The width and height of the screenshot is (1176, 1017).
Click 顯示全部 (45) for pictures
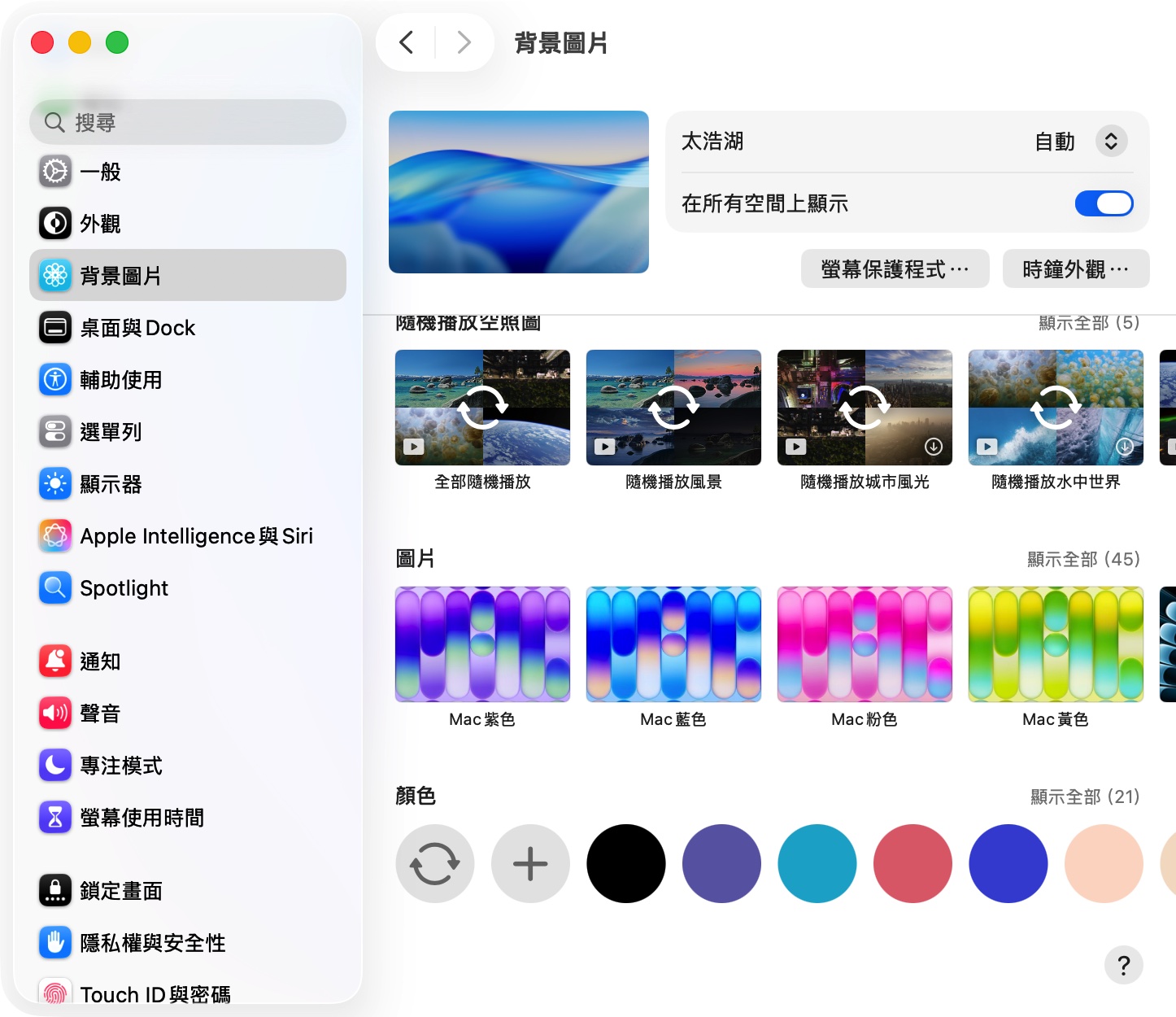(x=1083, y=559)
